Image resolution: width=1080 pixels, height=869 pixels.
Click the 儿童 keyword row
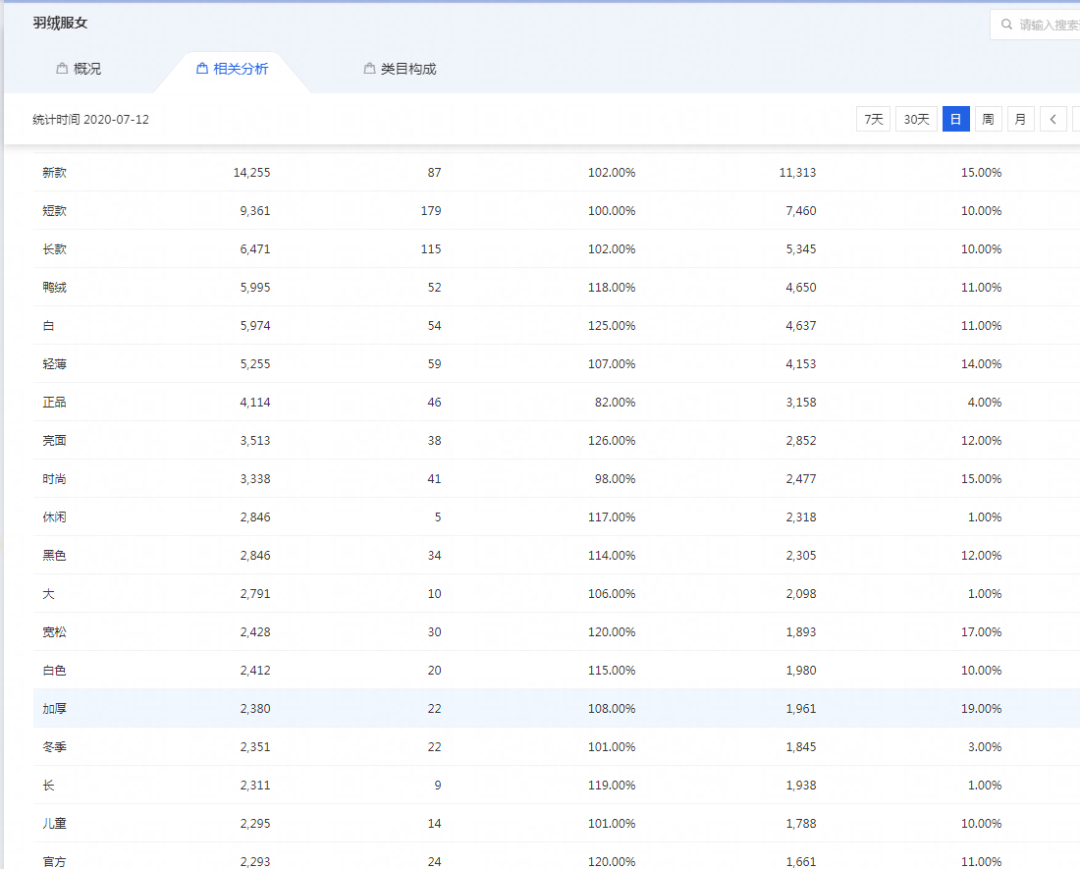55,824
